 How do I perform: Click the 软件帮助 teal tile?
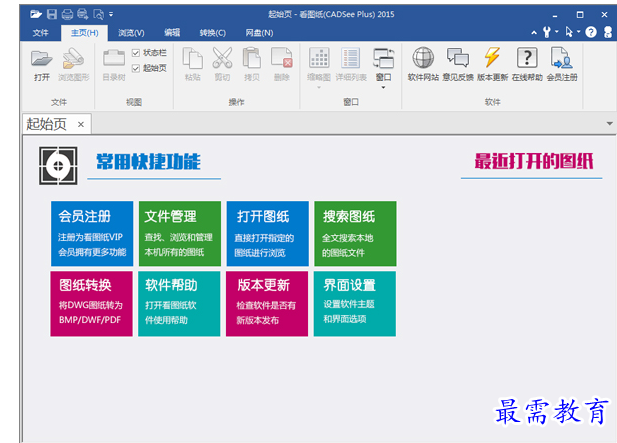pyautogui.click(x=179, y=303)
